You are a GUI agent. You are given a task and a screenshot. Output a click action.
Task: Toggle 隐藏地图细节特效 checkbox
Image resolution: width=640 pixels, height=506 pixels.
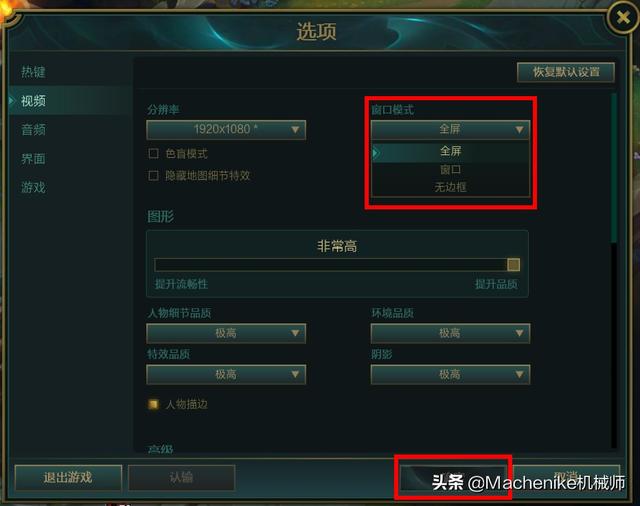[153, 175]
